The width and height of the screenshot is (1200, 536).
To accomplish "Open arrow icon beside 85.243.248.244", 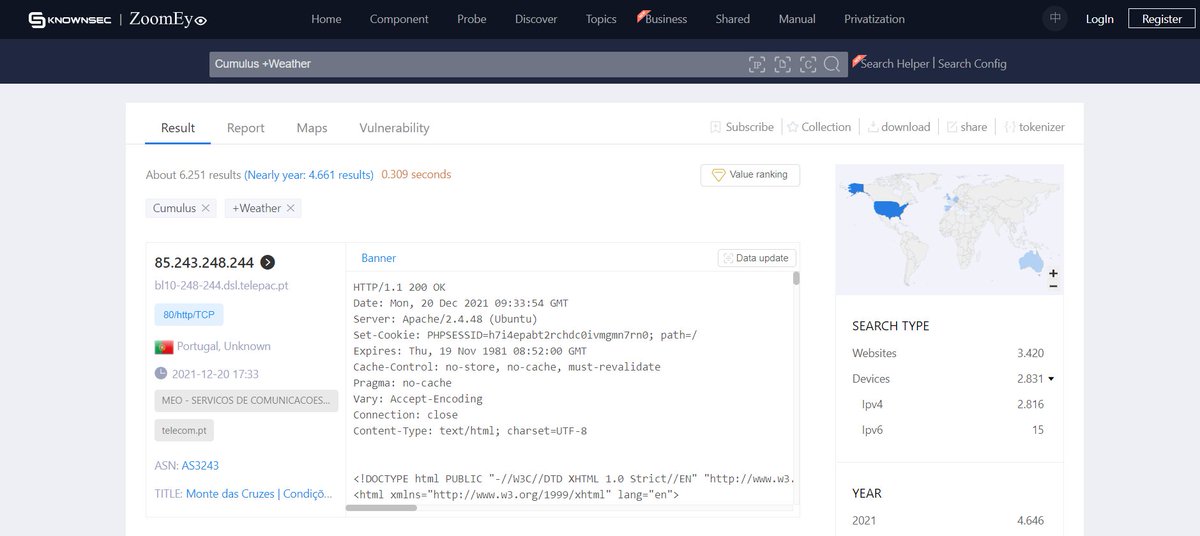I will 267,263.
